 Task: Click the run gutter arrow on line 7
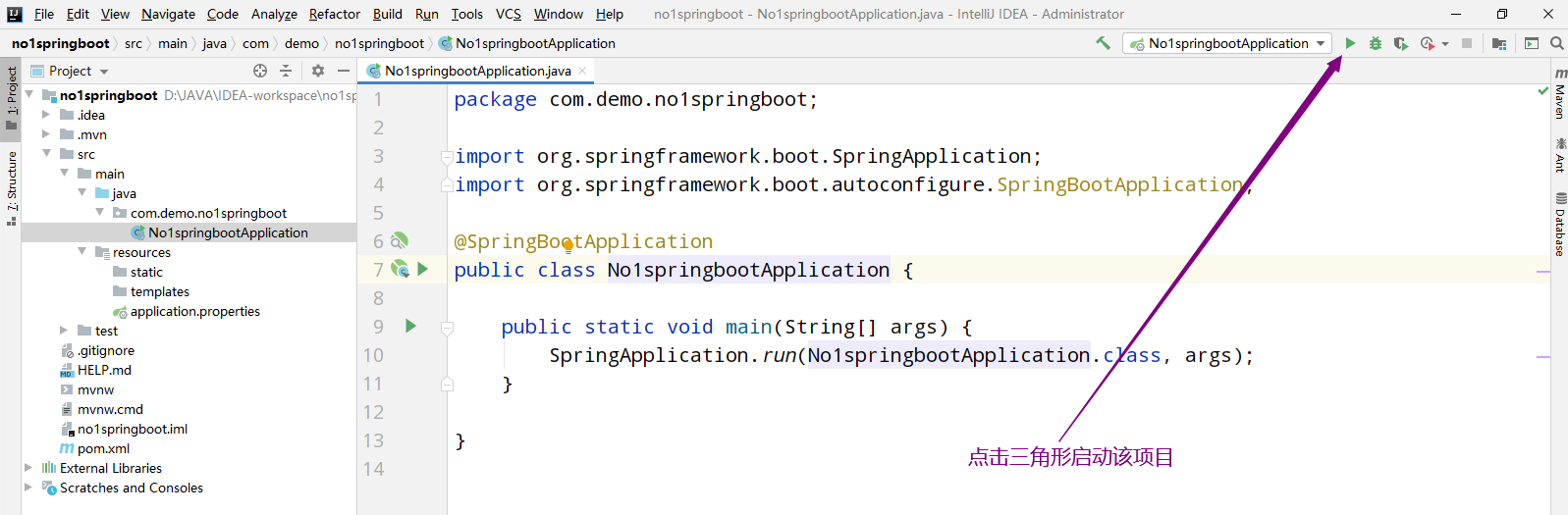point(423,269)
